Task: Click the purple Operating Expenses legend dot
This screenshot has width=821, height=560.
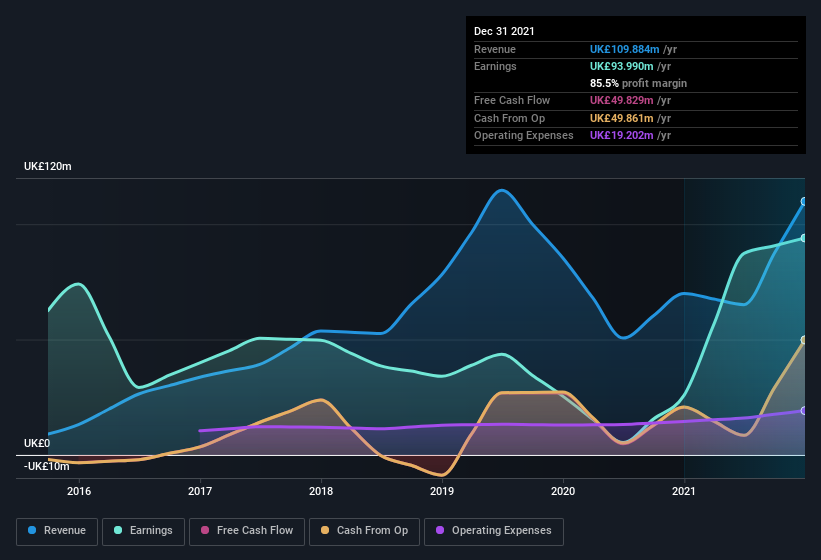Action: tap(441, 531)
